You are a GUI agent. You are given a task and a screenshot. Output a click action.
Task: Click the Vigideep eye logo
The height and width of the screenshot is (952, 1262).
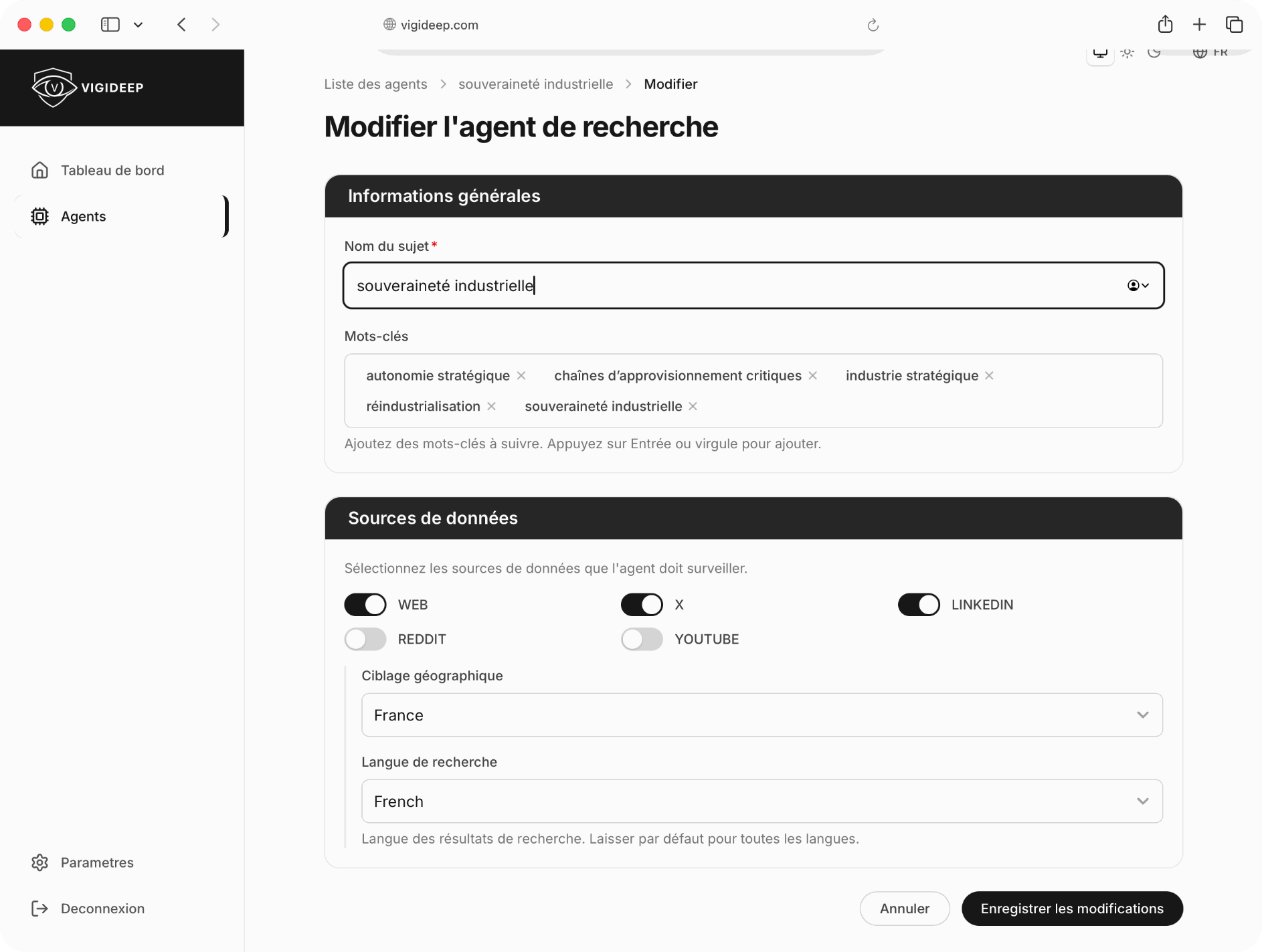(x=54, y=87)
